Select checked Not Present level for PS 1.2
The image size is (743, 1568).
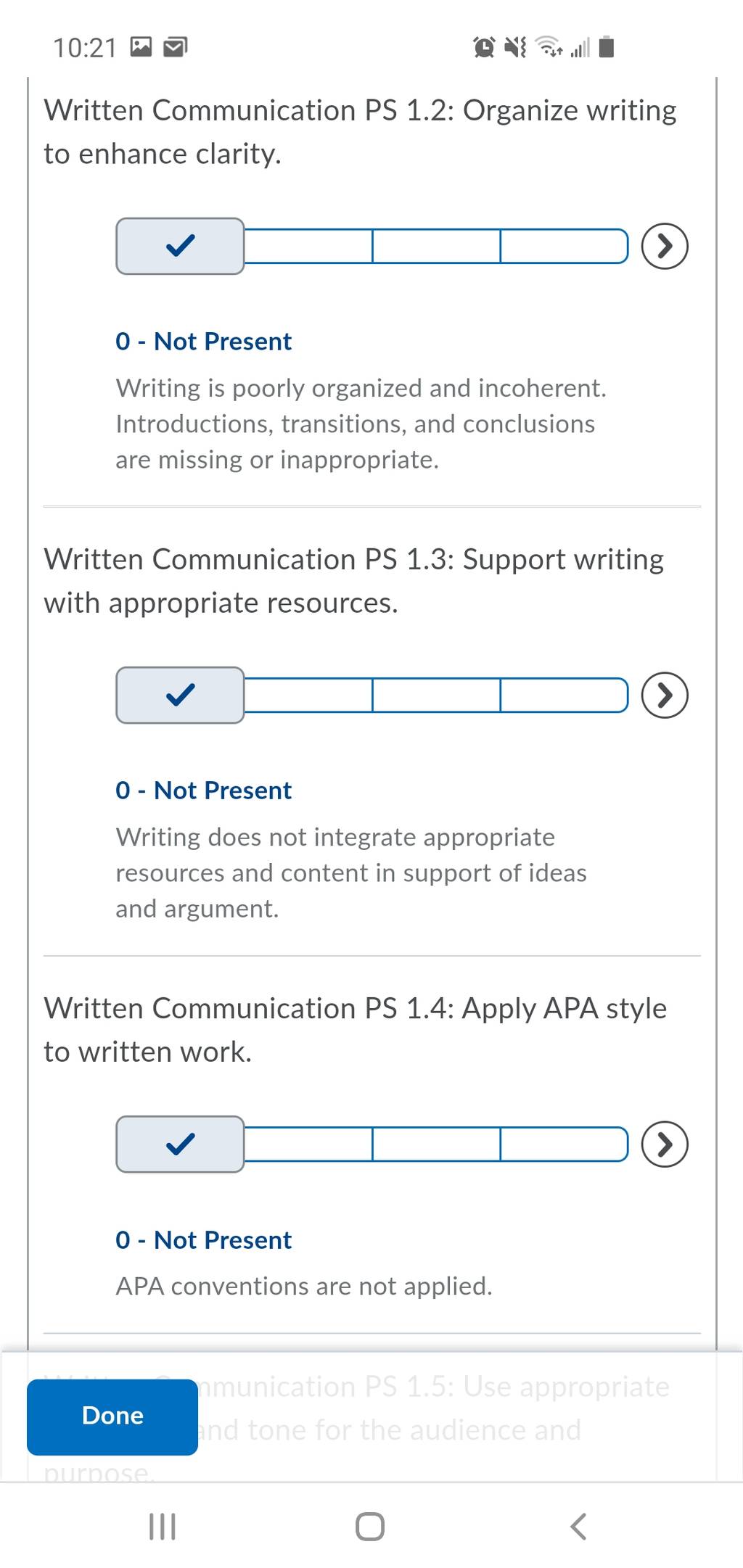pyautogui.click(x=180, y=247)
